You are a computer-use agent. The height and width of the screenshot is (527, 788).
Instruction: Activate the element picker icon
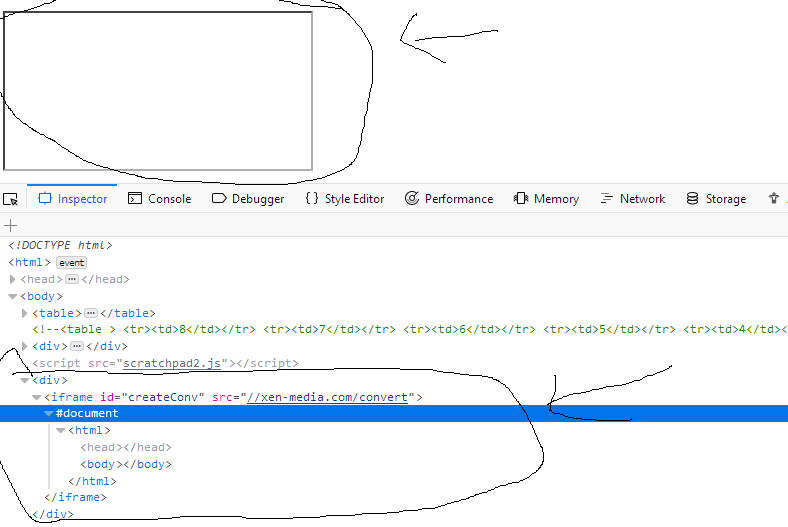[11, 199]
